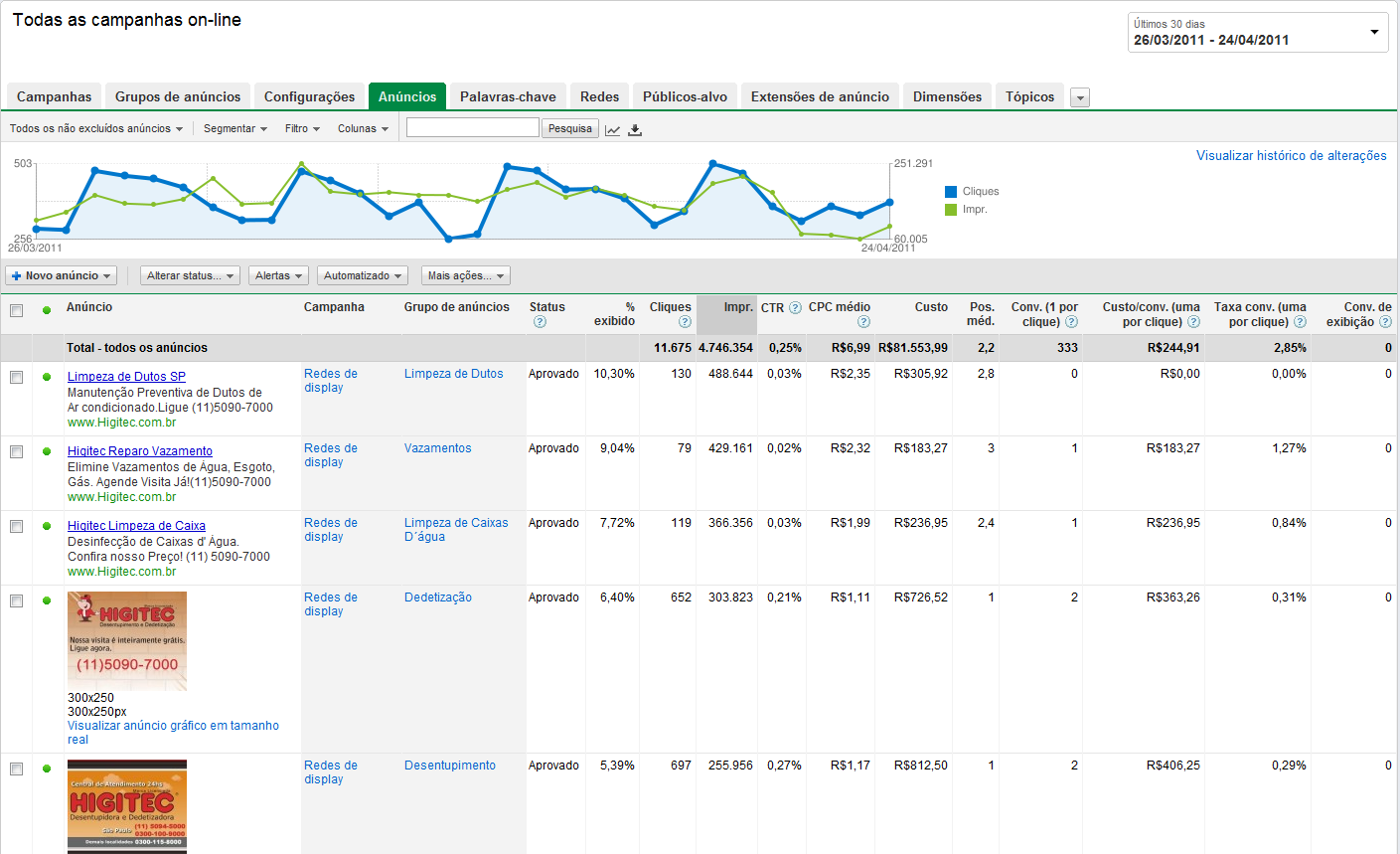Open help icon for Custo/conv. column
Image resolution: width=1400 pixels, height=854 pixels.
point(1193,322)
